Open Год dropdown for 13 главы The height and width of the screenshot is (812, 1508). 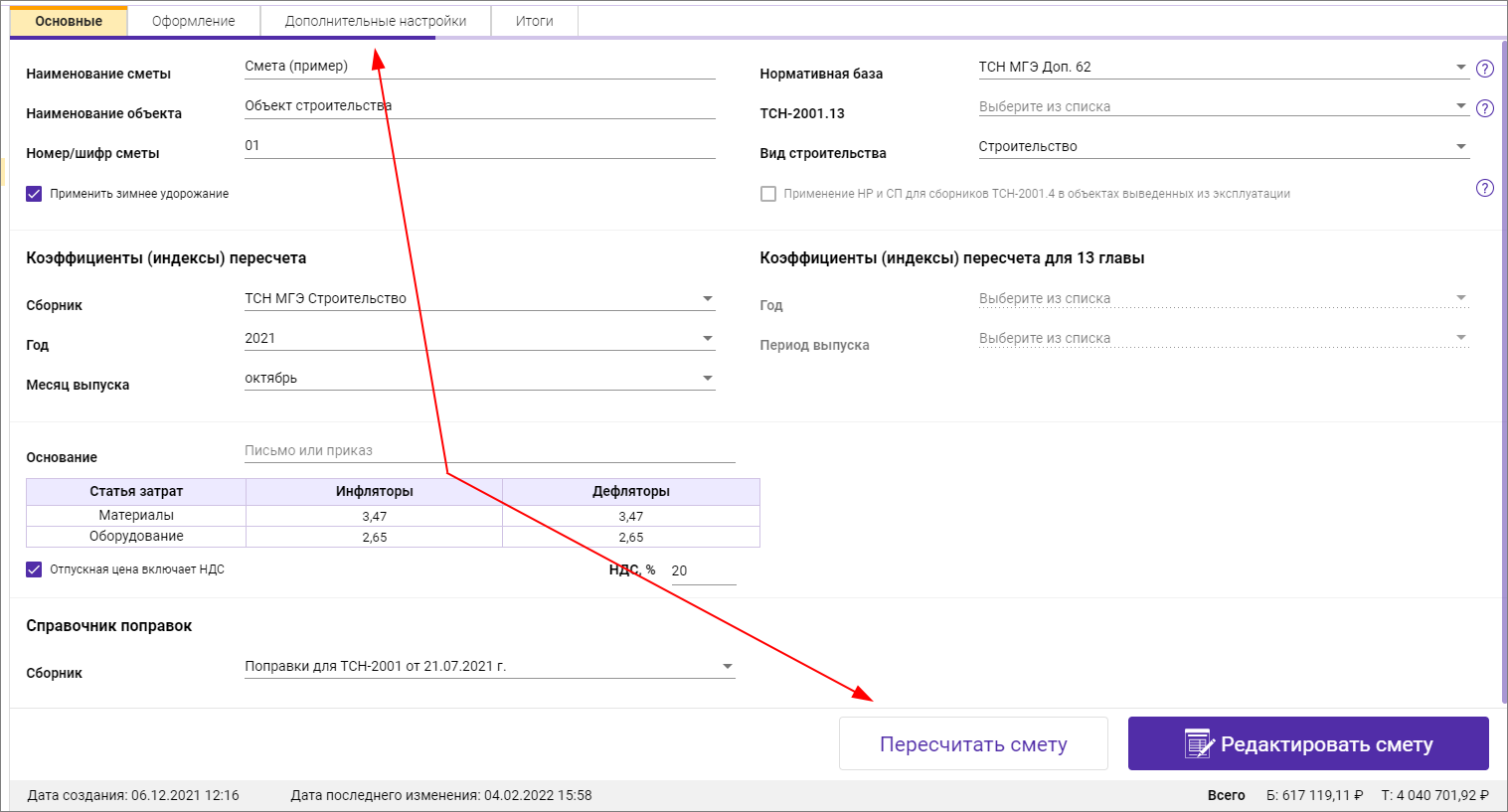[1224, 298]
